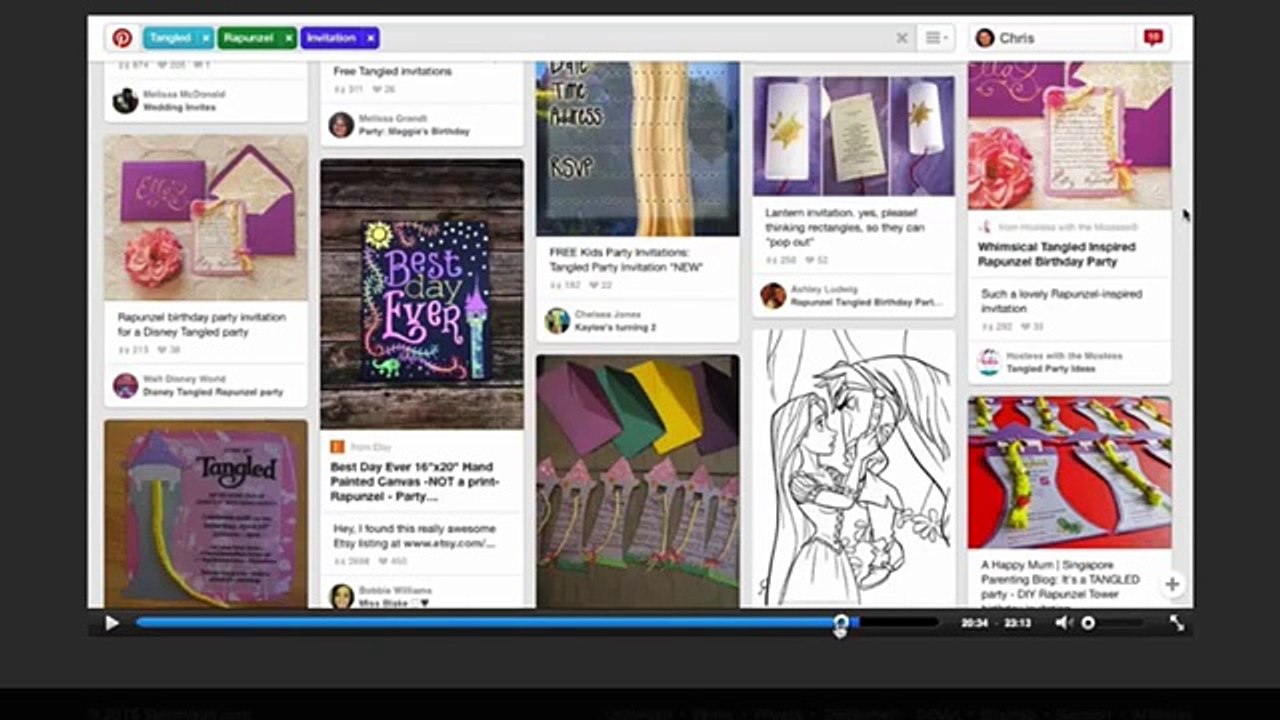Screen dimensions: 1280x720
Task: Open the Whimsical Tangled pink flower invitation image
Action: (1070, 136)
